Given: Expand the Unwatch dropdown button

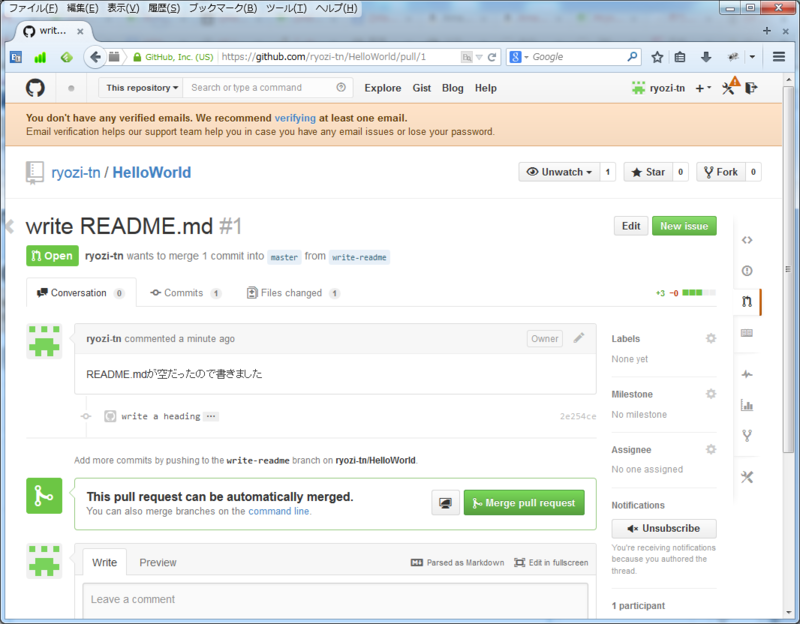Looking at the screenshot, I should point(559,172).
